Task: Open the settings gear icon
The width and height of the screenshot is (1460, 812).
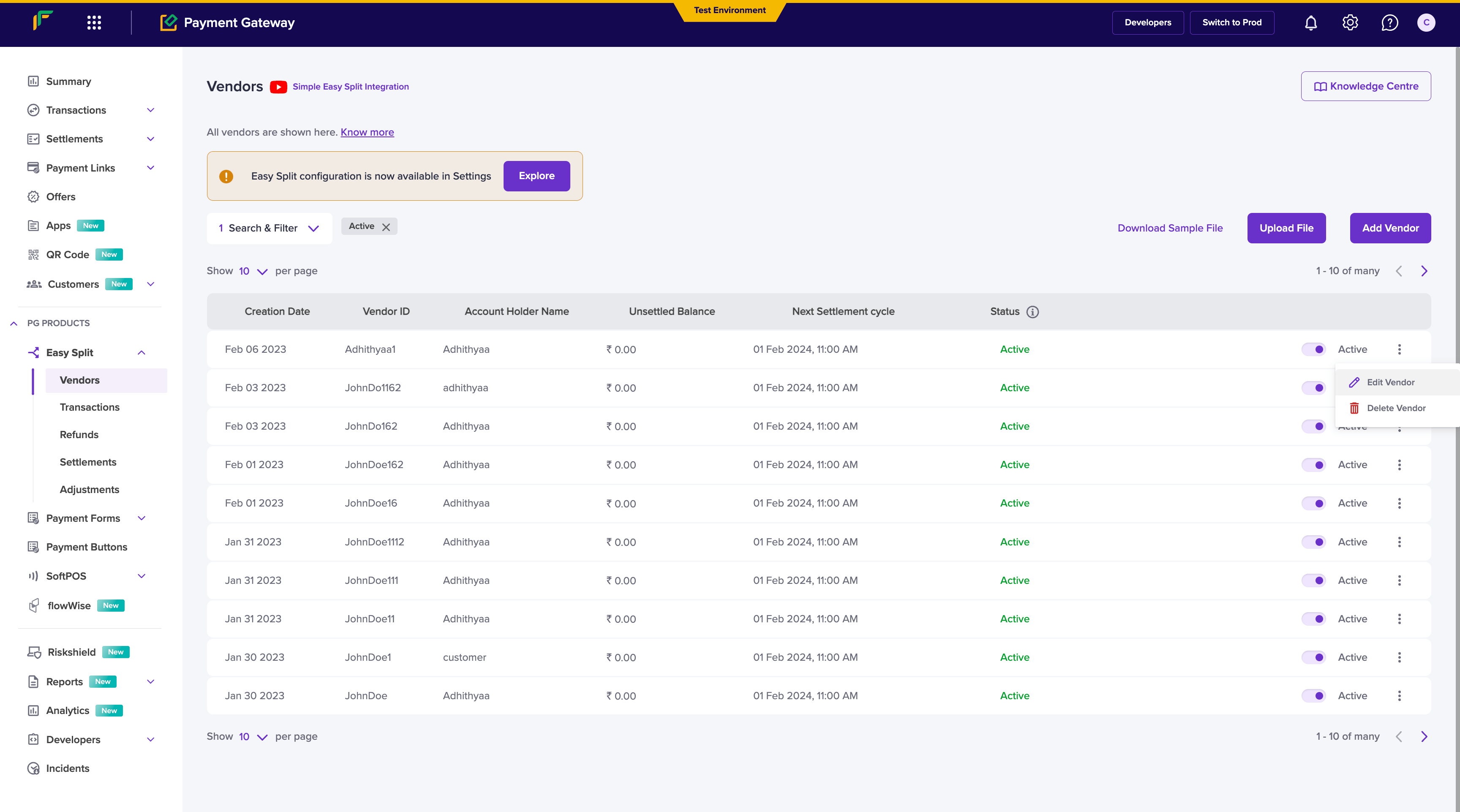Action: coord(1350,23)
